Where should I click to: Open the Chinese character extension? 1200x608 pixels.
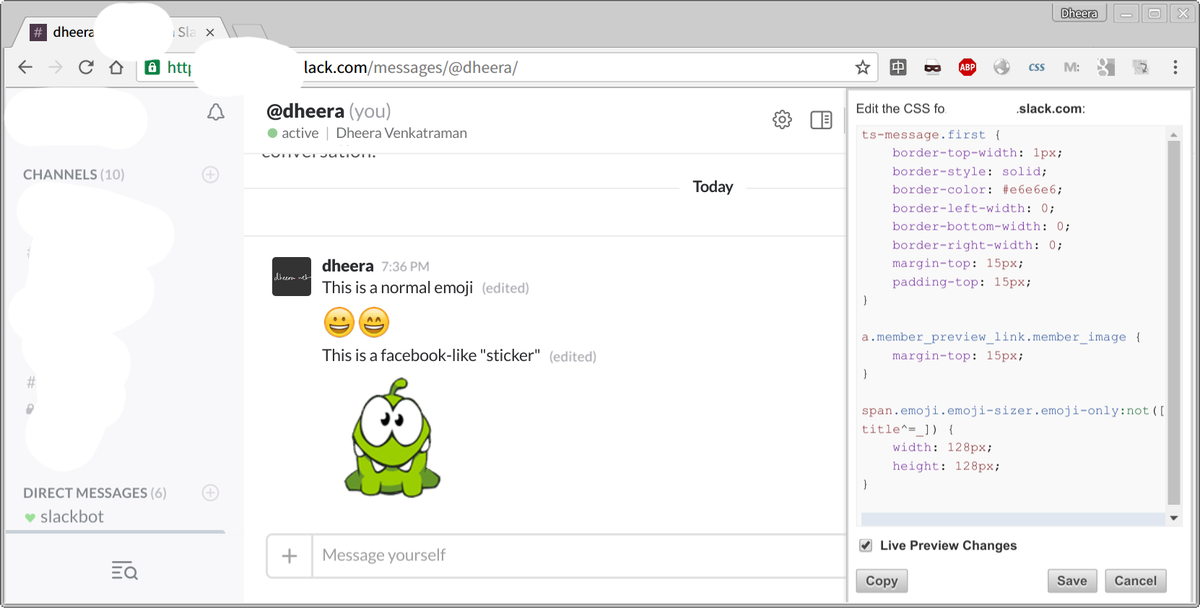tap(899, 68)
